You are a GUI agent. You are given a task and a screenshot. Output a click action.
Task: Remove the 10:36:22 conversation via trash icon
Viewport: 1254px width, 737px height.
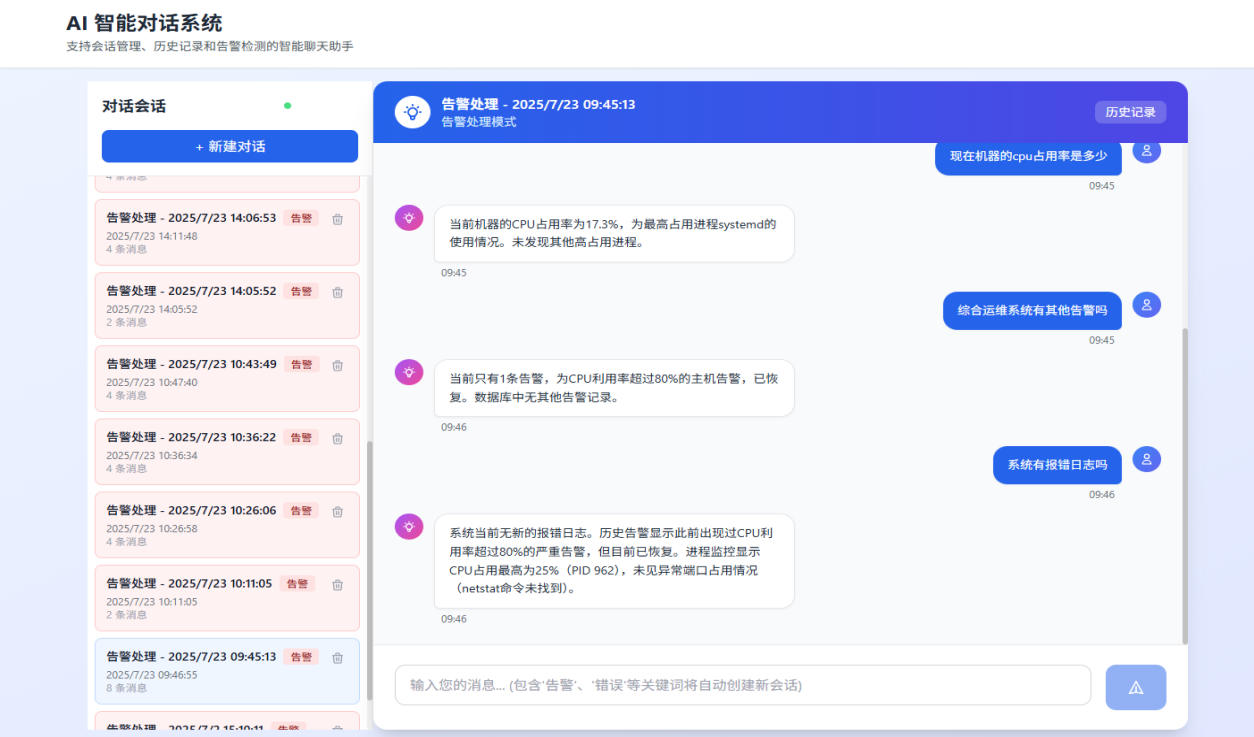coord(337,438)
